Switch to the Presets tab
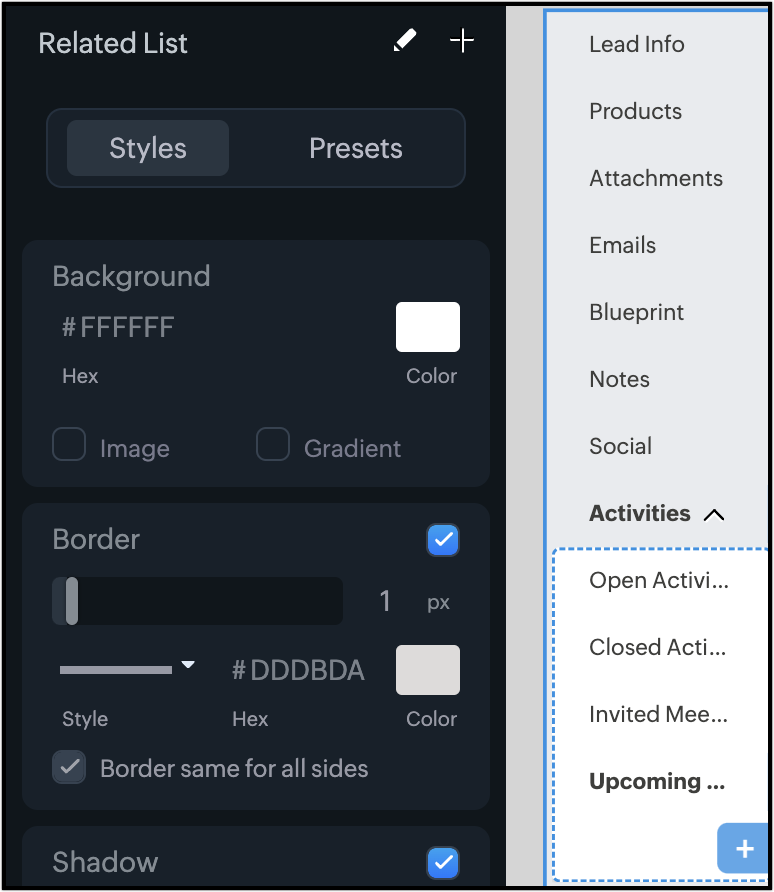 click(x=355, y=148)
